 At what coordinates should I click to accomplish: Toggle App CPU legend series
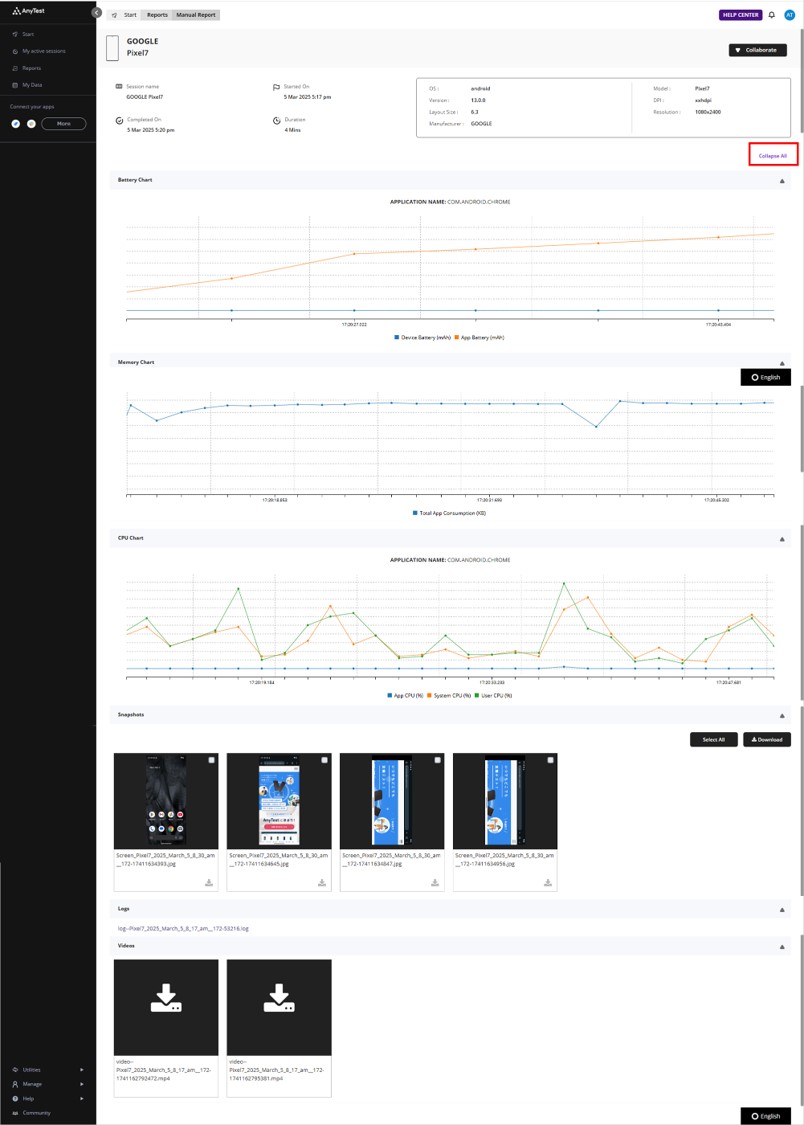click(405, 695)
